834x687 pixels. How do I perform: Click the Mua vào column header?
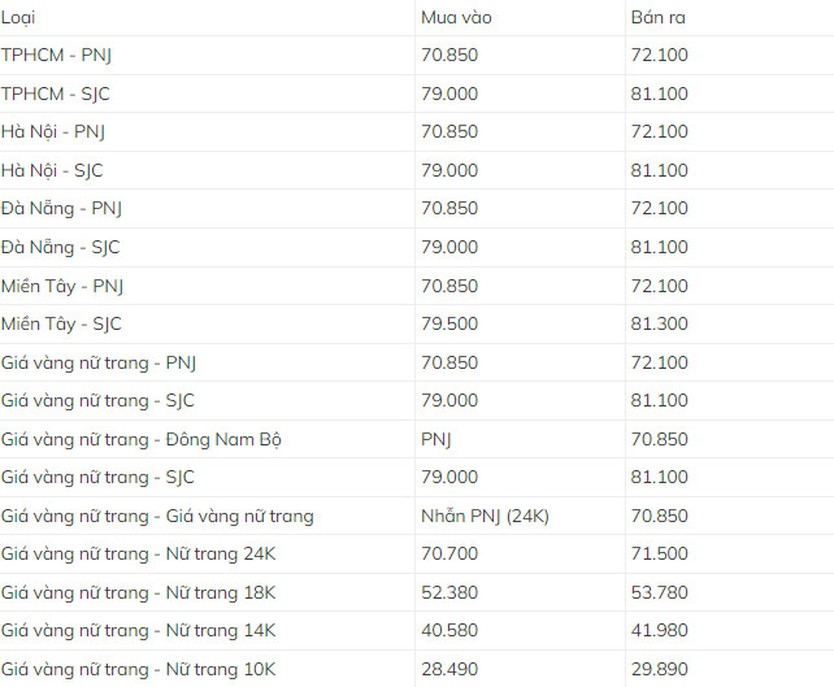(456, 18)
